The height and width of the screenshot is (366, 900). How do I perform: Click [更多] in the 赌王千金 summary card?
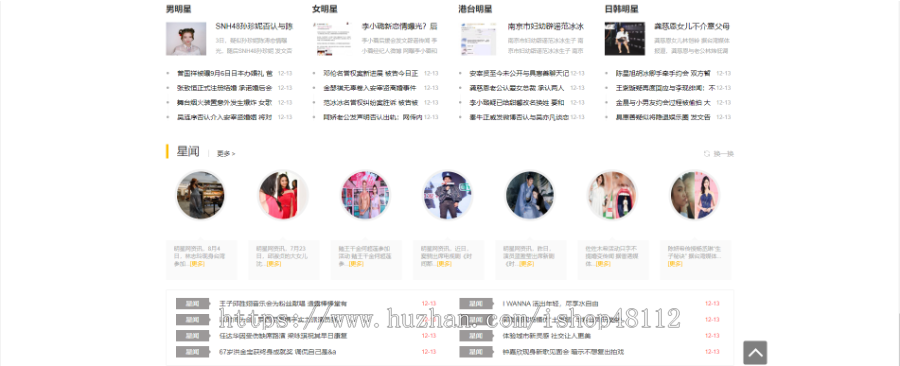click(356, 264)
